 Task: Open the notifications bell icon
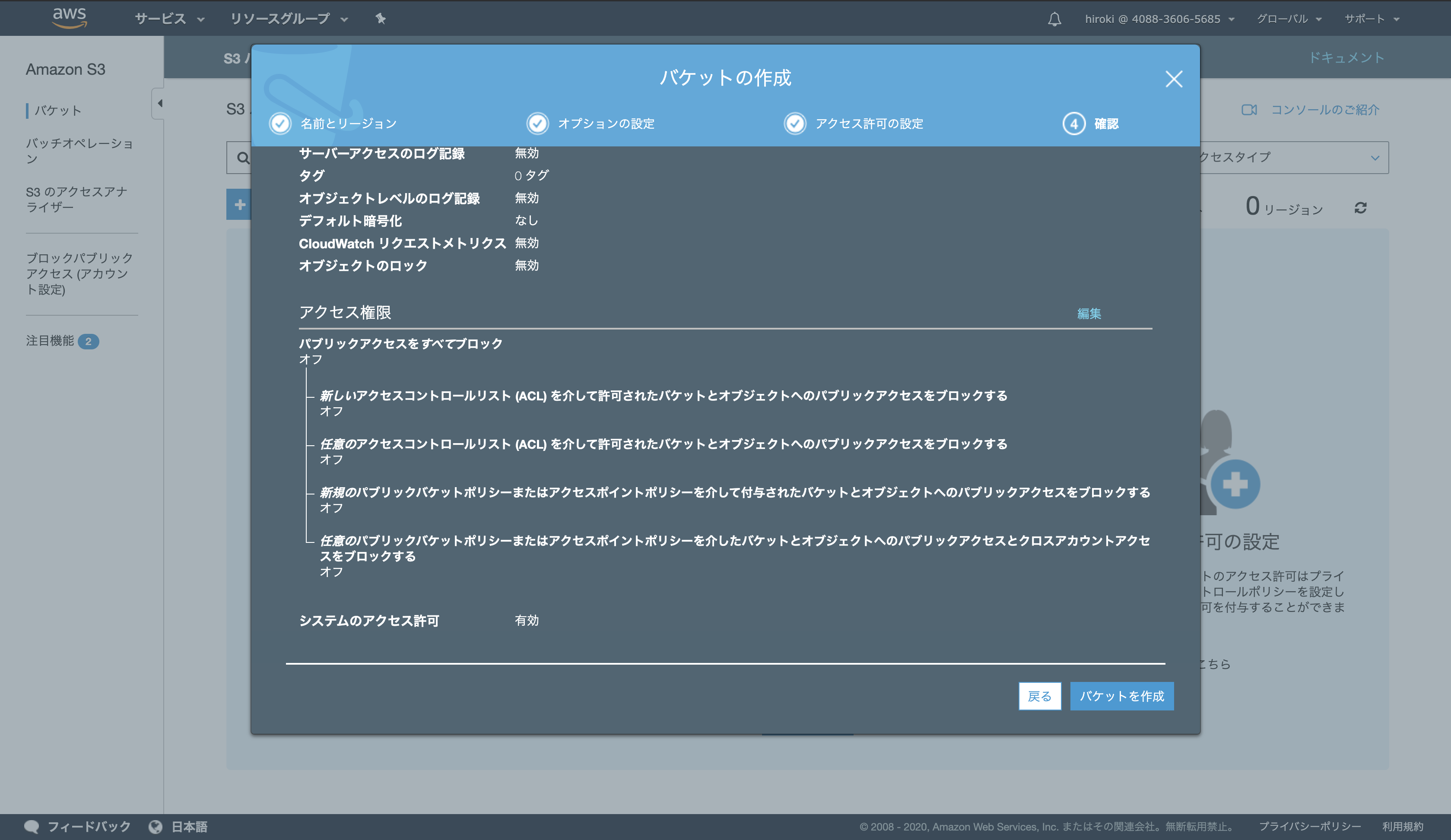[1054, 19]
